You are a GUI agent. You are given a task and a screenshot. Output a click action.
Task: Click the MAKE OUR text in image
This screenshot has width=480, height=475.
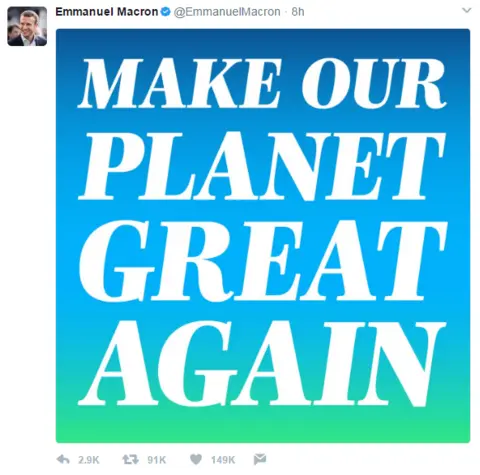click(x=262, y=83)
